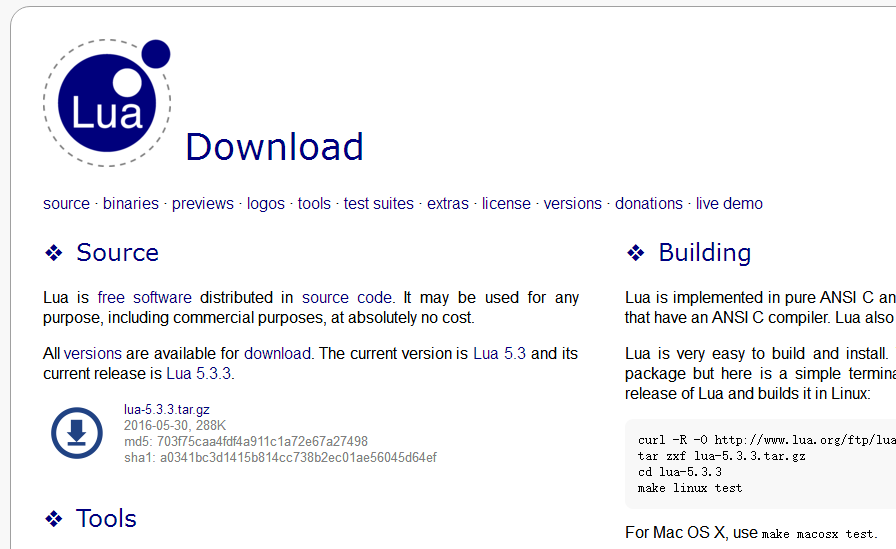Go to the test suites link
This screenshot has height=549, width=896.
click(x=379, y=203)
